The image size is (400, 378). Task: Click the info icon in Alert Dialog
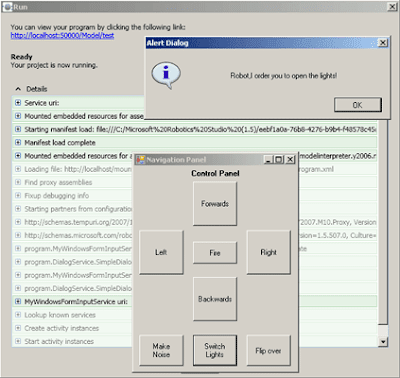coord(166,75)
